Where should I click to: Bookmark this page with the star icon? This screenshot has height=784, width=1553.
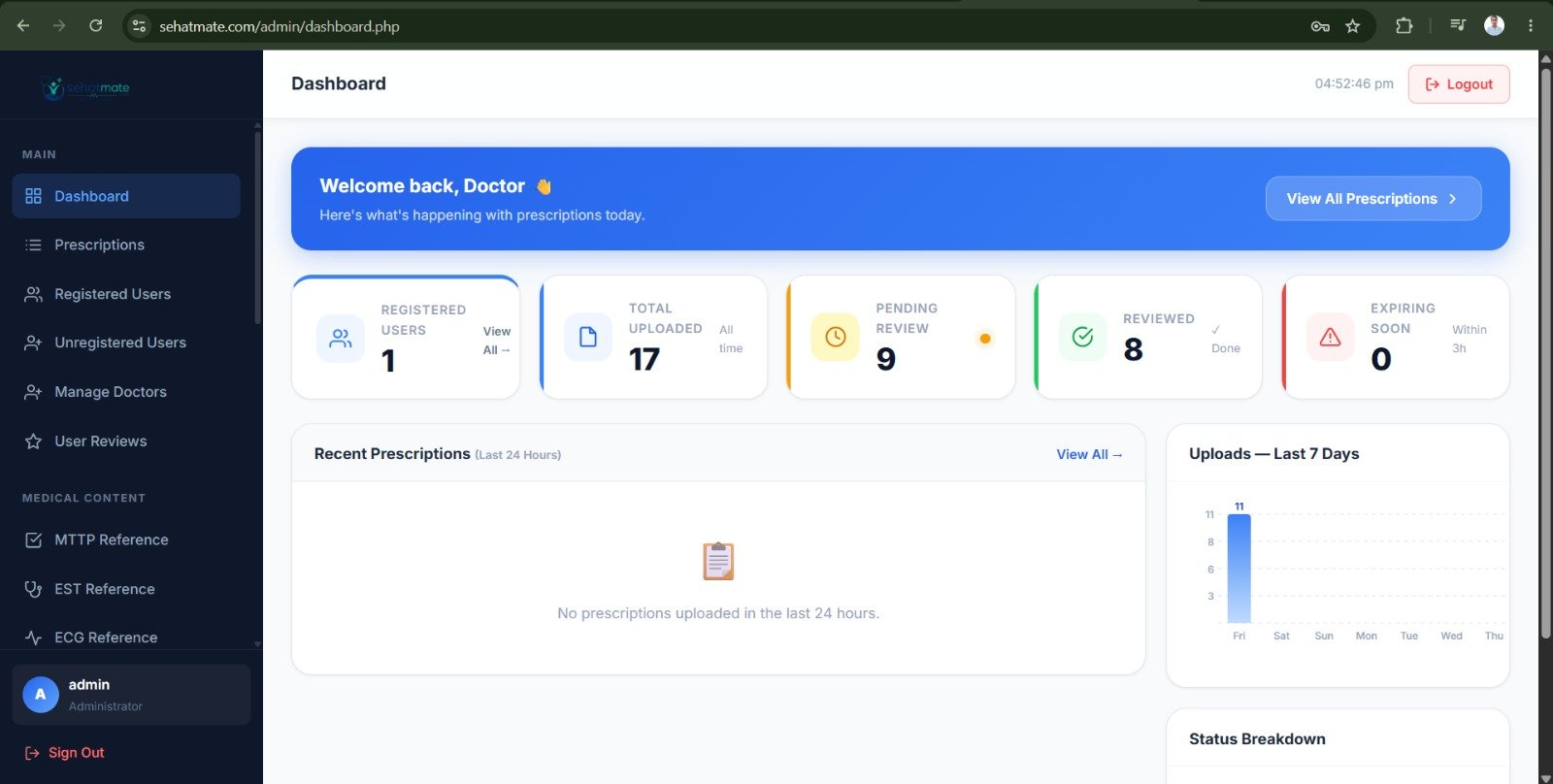click(x=1352, y=26)
